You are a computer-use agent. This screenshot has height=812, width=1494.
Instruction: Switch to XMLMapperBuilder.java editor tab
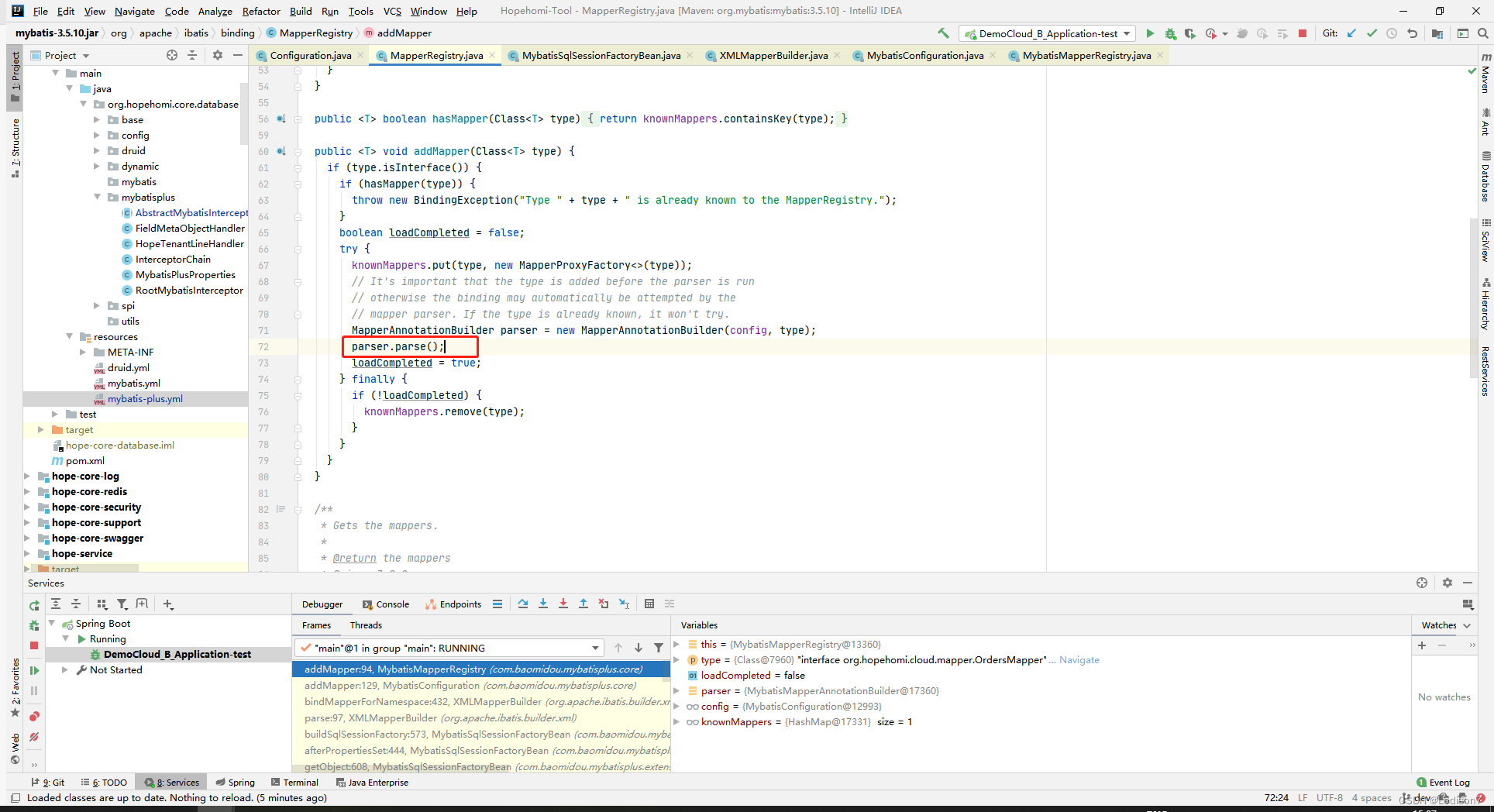click(x=773, y=55)
